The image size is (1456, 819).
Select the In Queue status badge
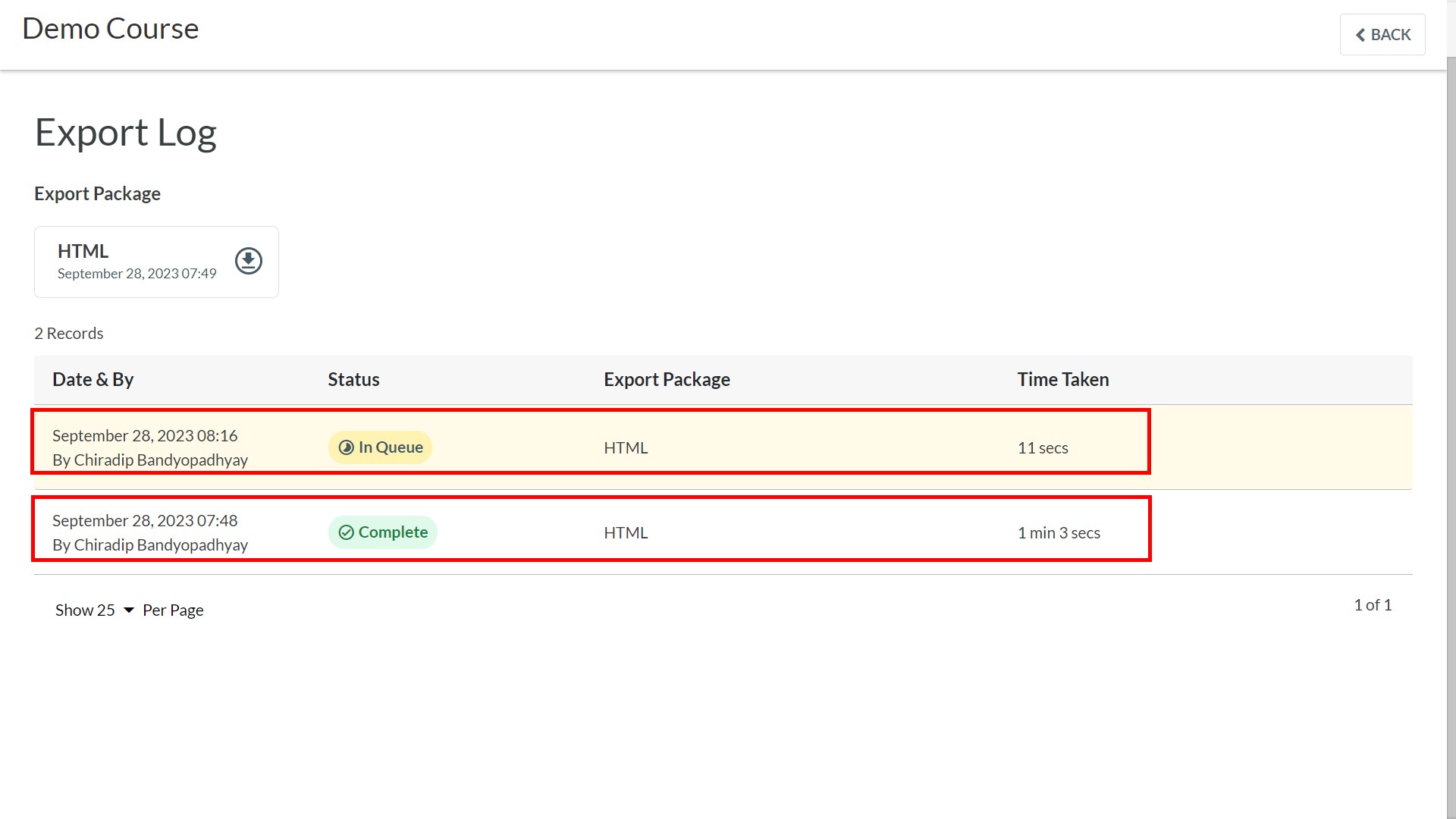380,447
